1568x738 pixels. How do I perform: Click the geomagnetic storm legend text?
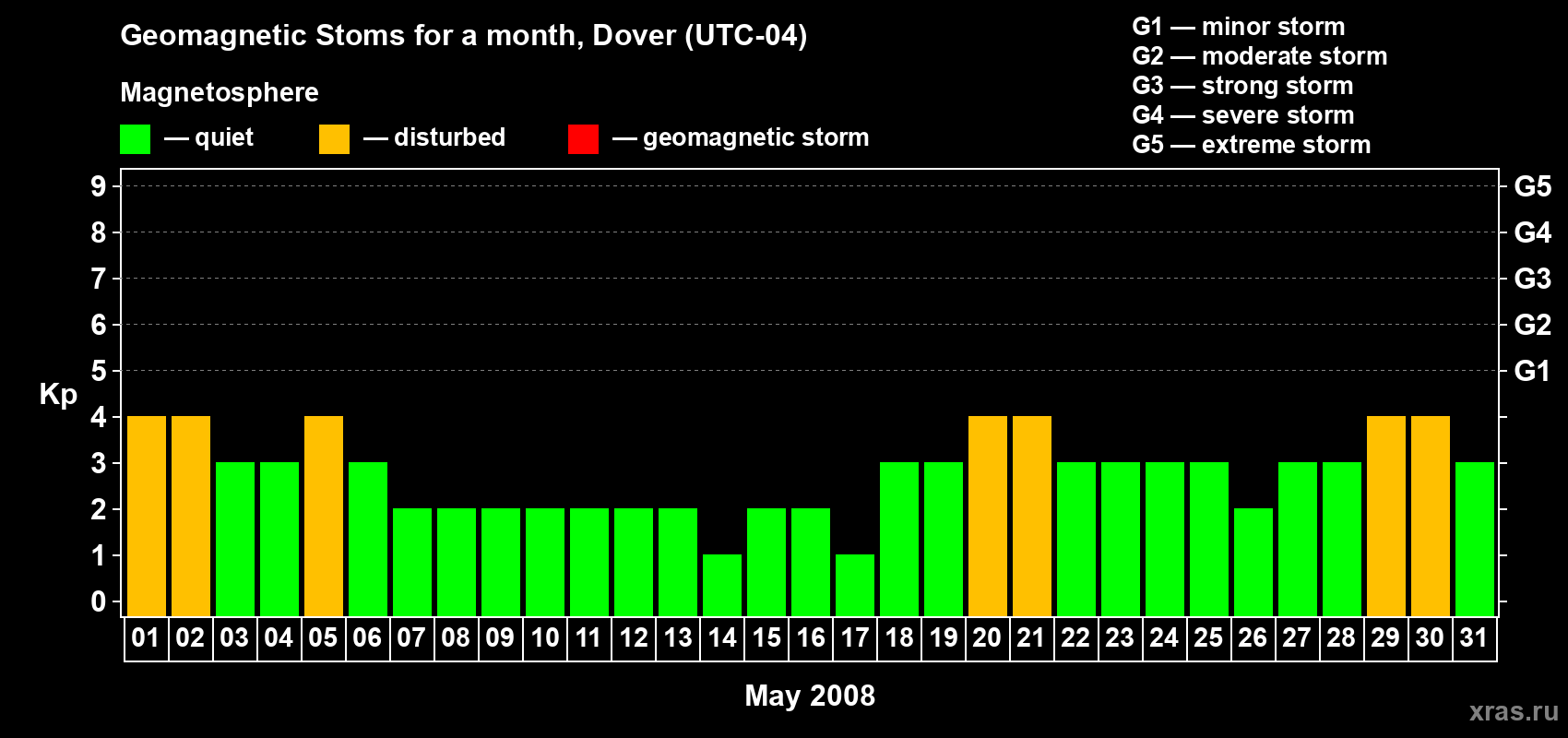(756, 138)
